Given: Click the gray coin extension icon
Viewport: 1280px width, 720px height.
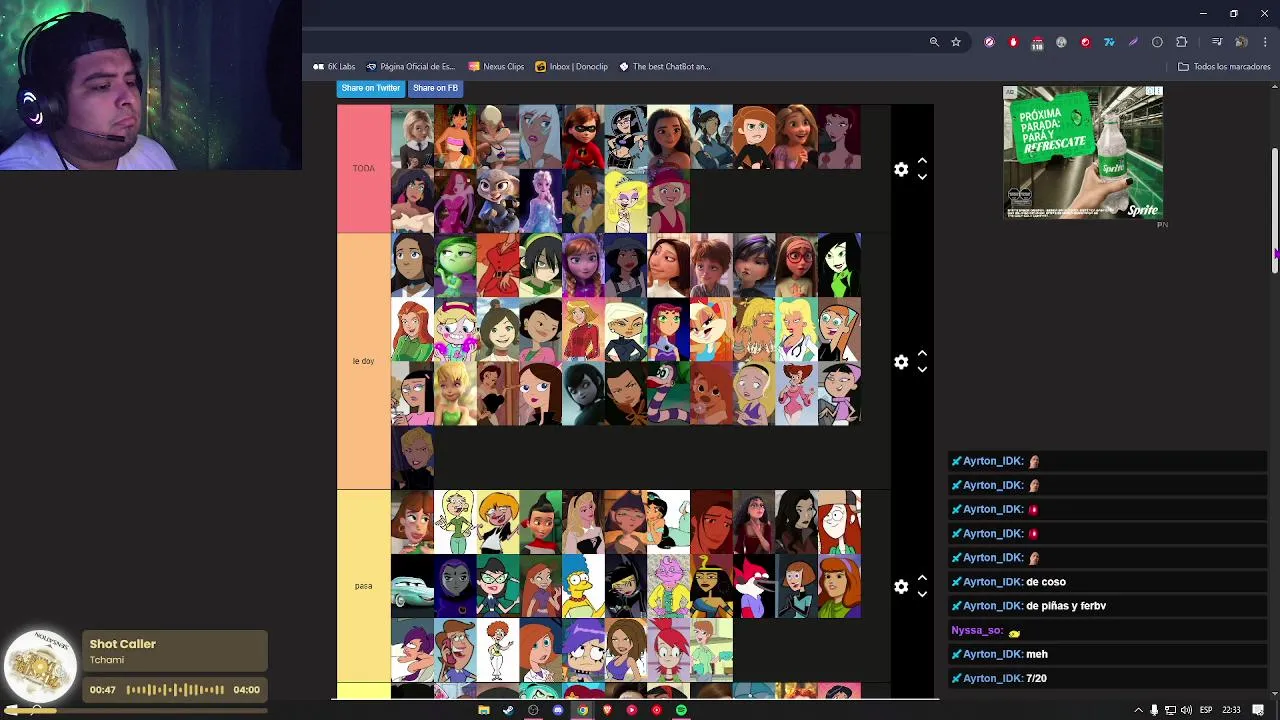Looking at the screenshot, I should click(x=1061, y=42).
